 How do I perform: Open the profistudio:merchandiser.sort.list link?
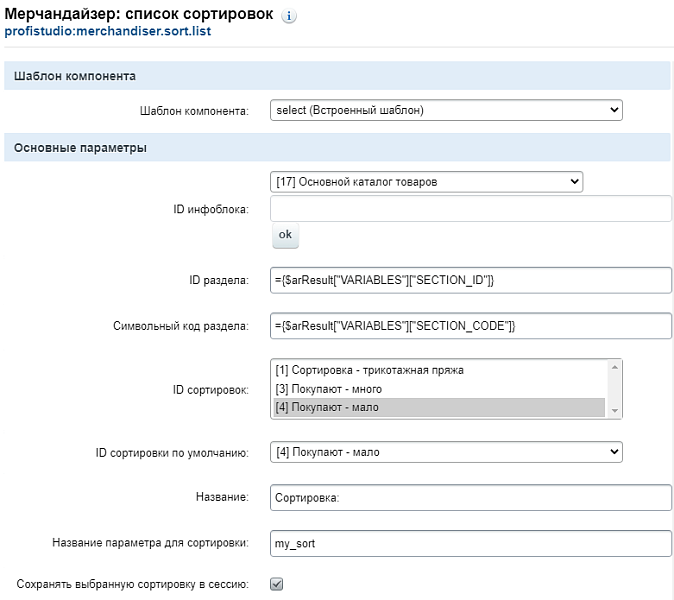pyautogui.click(x=108, y=31)
